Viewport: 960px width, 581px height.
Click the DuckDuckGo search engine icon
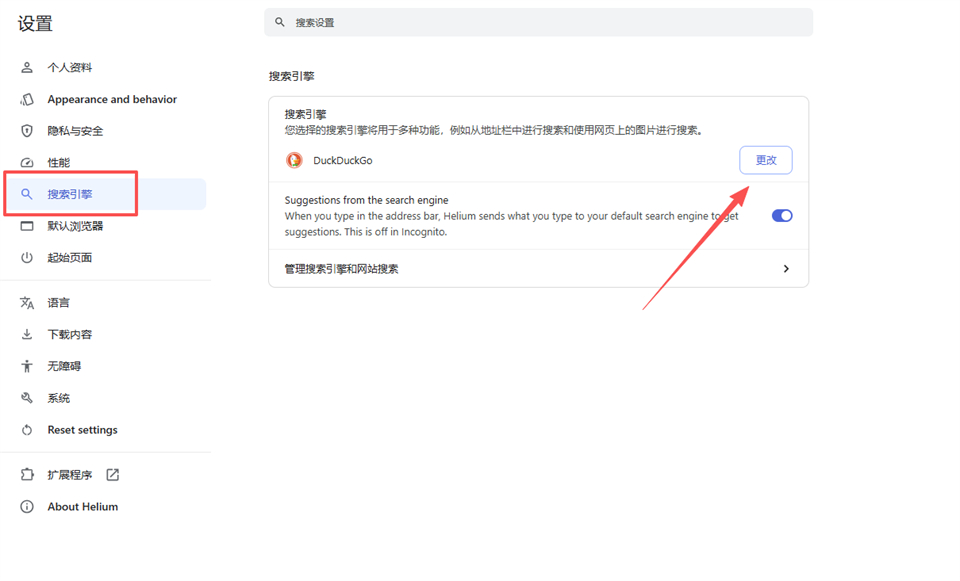click(294, 160)
